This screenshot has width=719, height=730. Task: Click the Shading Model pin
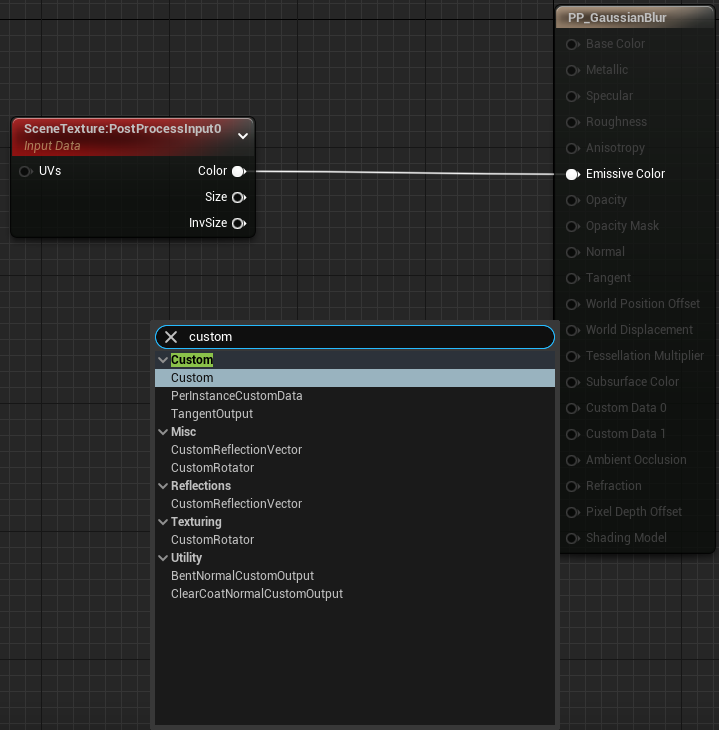pyautogui.click(x=572, y=538)
